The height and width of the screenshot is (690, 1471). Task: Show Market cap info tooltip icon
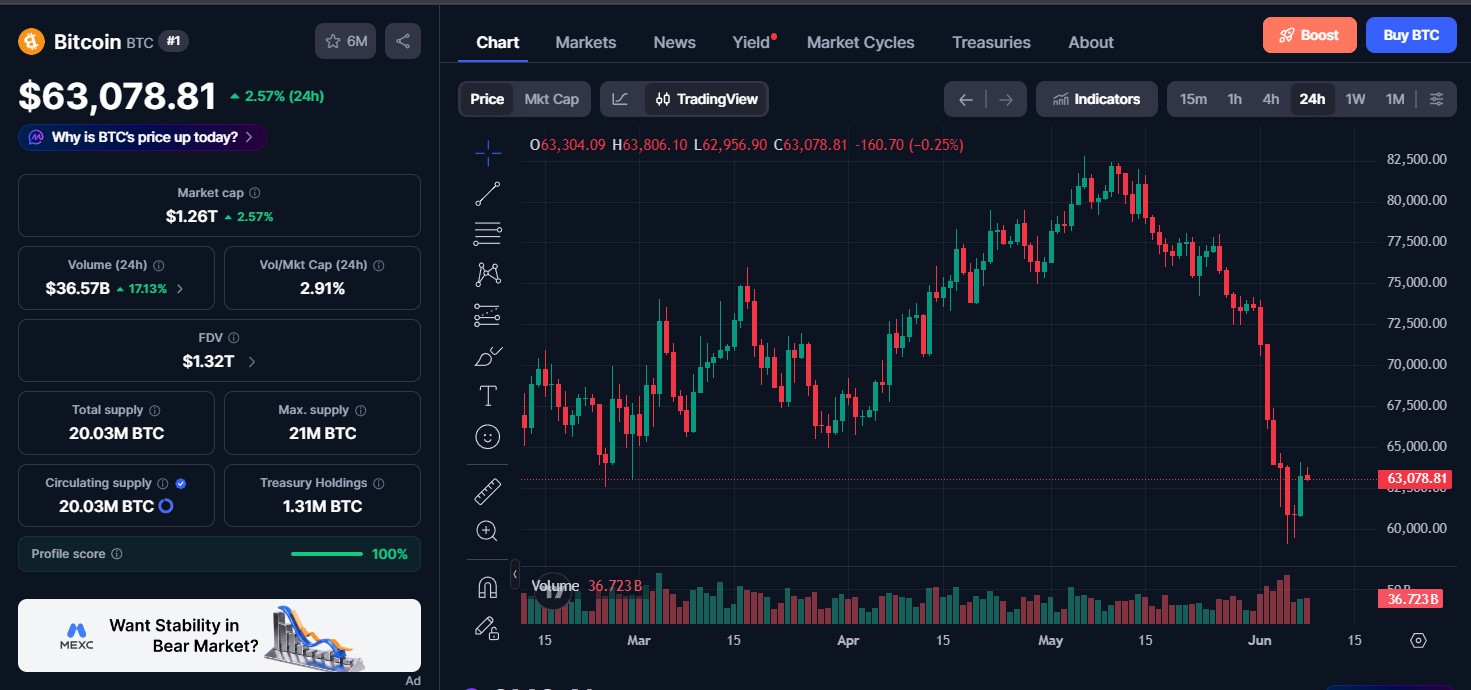[x=255, y=193]
